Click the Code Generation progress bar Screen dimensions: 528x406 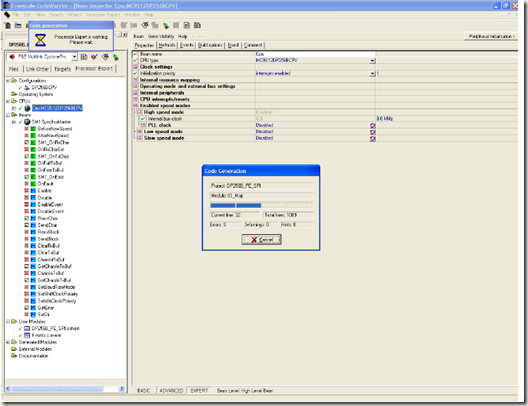click(x=261, y=205)
